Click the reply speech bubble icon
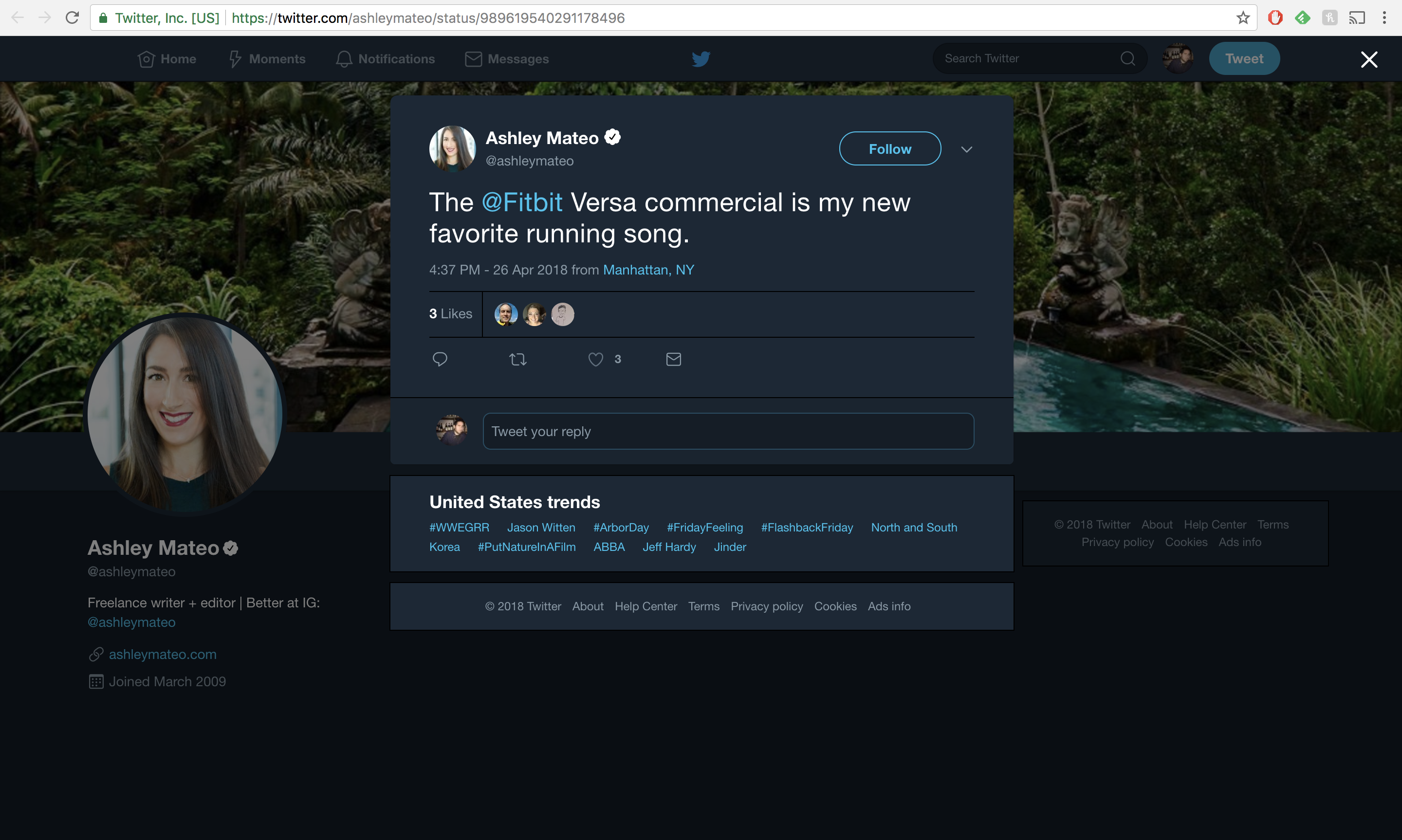Screen dimensions: 1402x840 440,360
